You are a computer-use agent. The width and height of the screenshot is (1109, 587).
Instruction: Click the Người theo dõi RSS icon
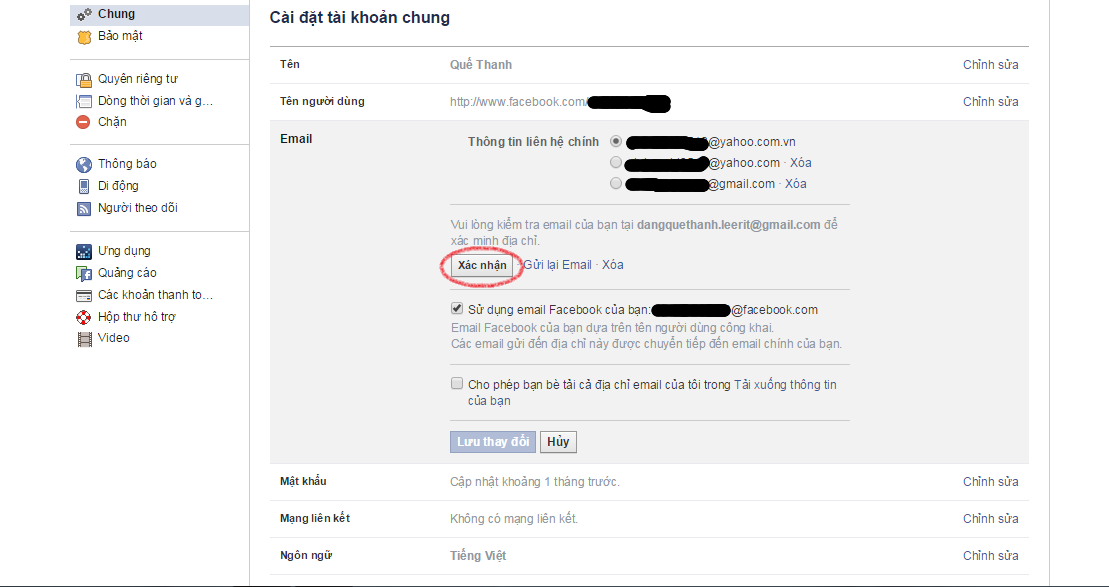tap(84, 209)
